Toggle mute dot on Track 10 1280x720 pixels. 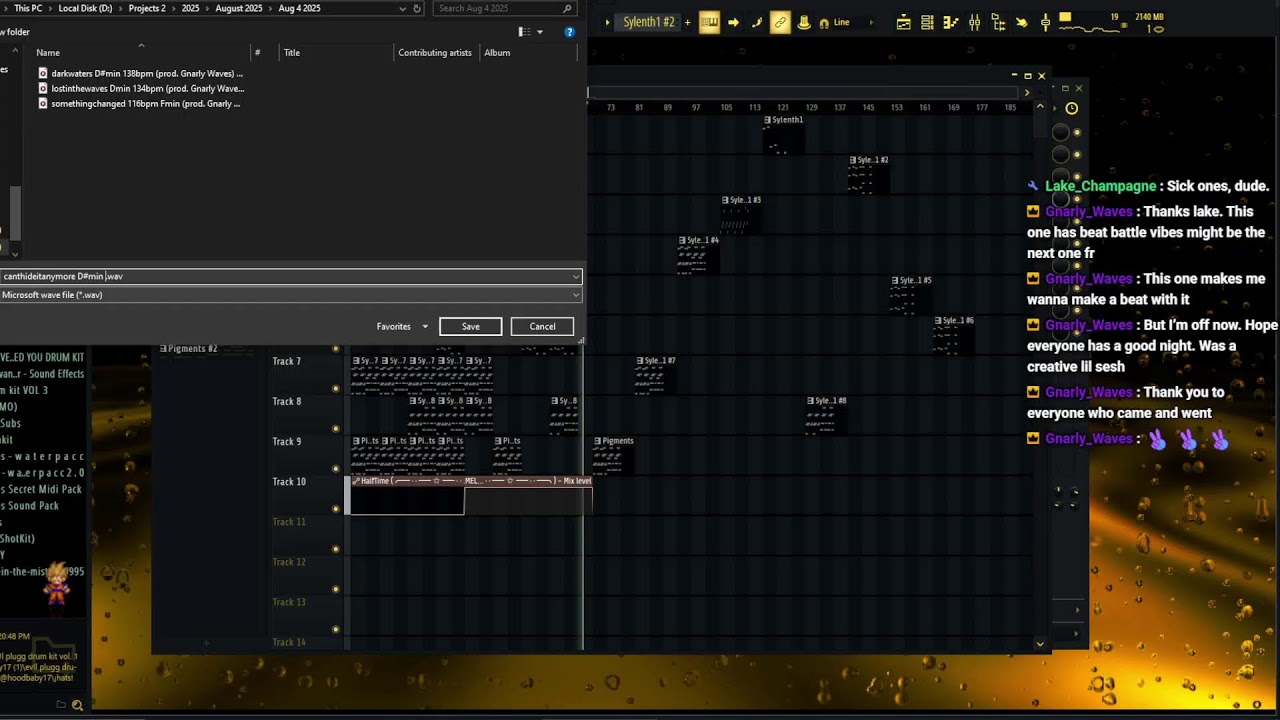coord(336,508)
